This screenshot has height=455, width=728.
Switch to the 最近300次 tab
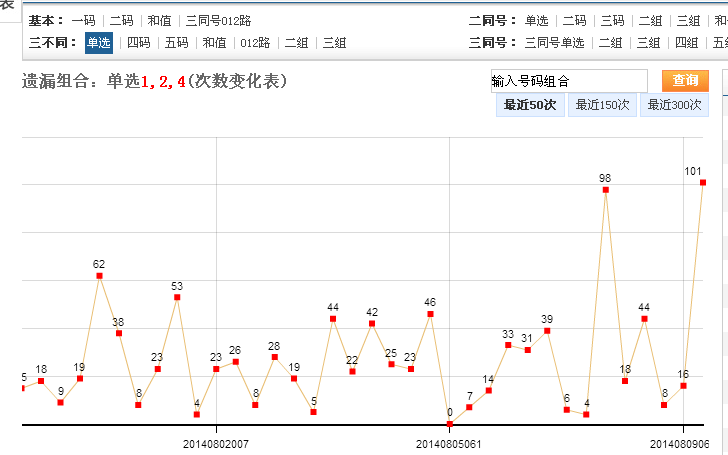coord(673,105)
